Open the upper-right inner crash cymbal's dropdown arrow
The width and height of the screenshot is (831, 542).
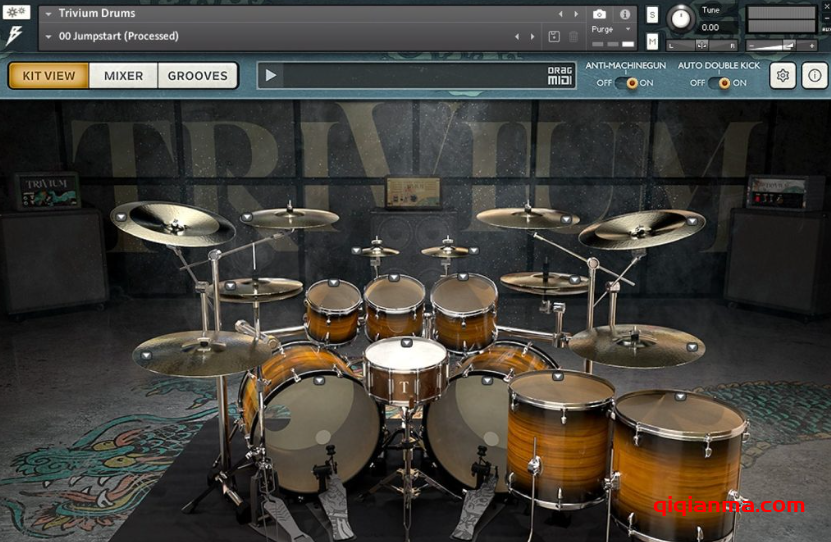566,219
